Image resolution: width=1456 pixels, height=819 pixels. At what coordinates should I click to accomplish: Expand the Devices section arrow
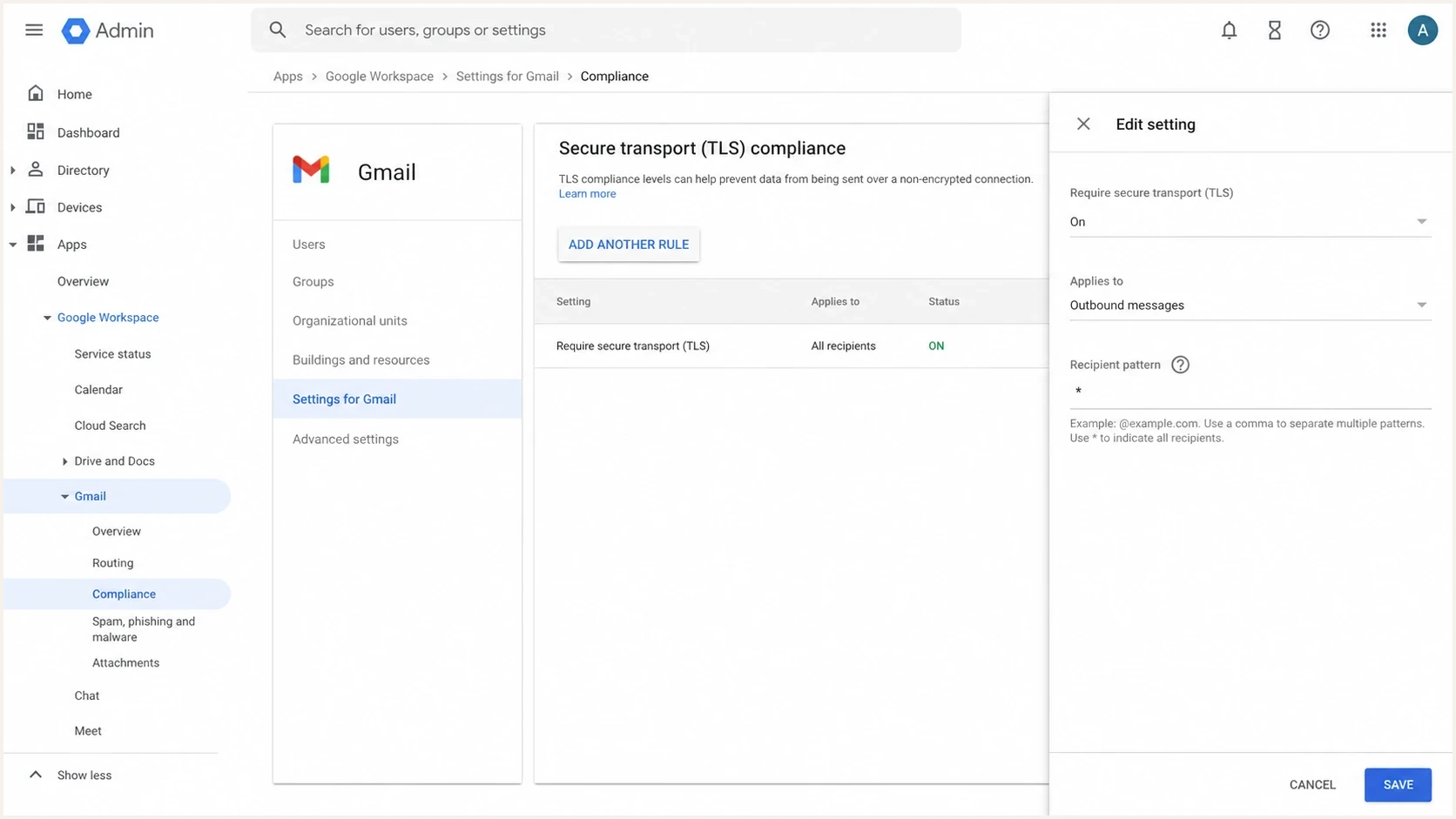pos(12,207)
